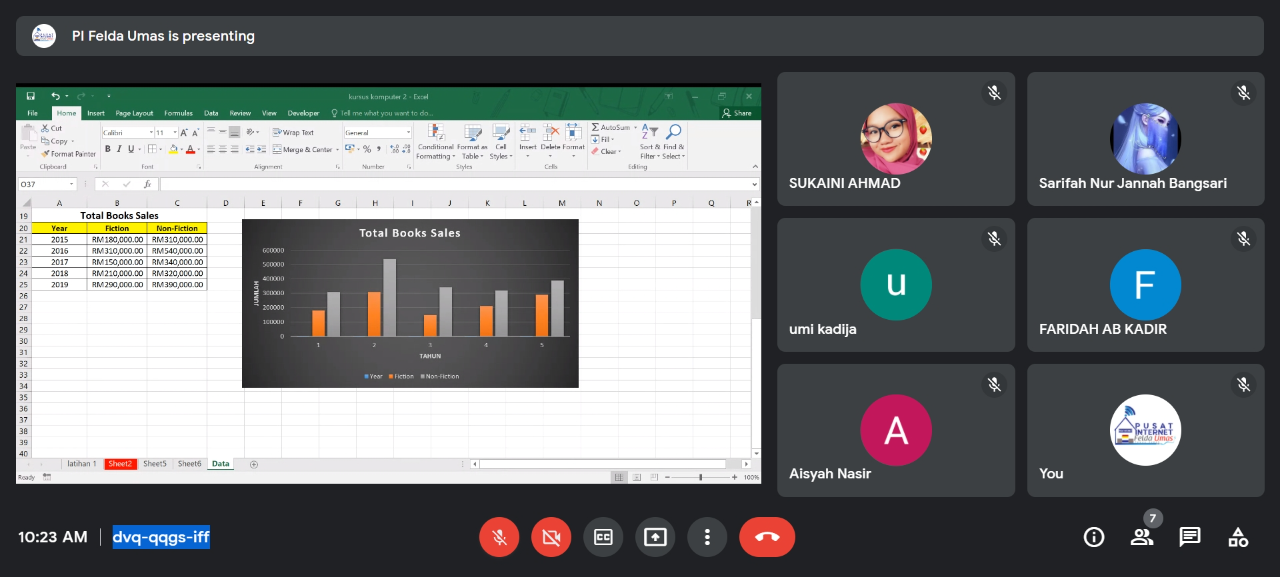Select SUKAINI AHMAD's participant tile
The width and height of the screenshot is (1280, 577).
(x=895, y=139)
